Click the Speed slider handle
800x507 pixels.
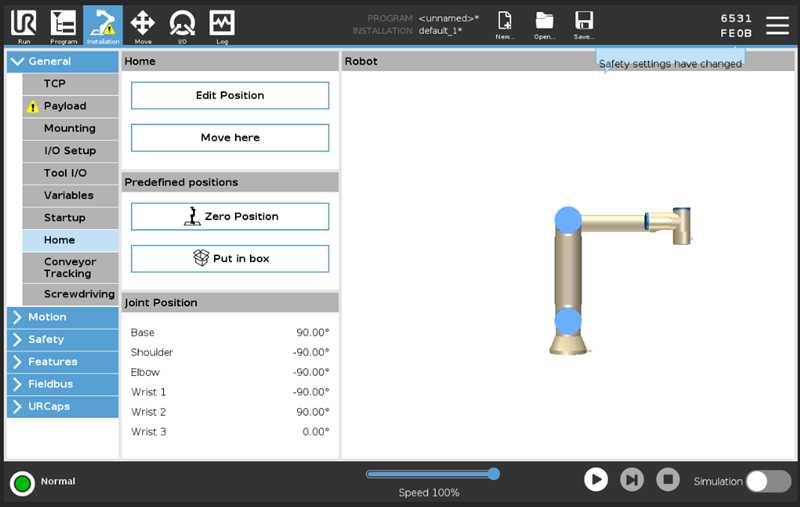pos(493,474)
